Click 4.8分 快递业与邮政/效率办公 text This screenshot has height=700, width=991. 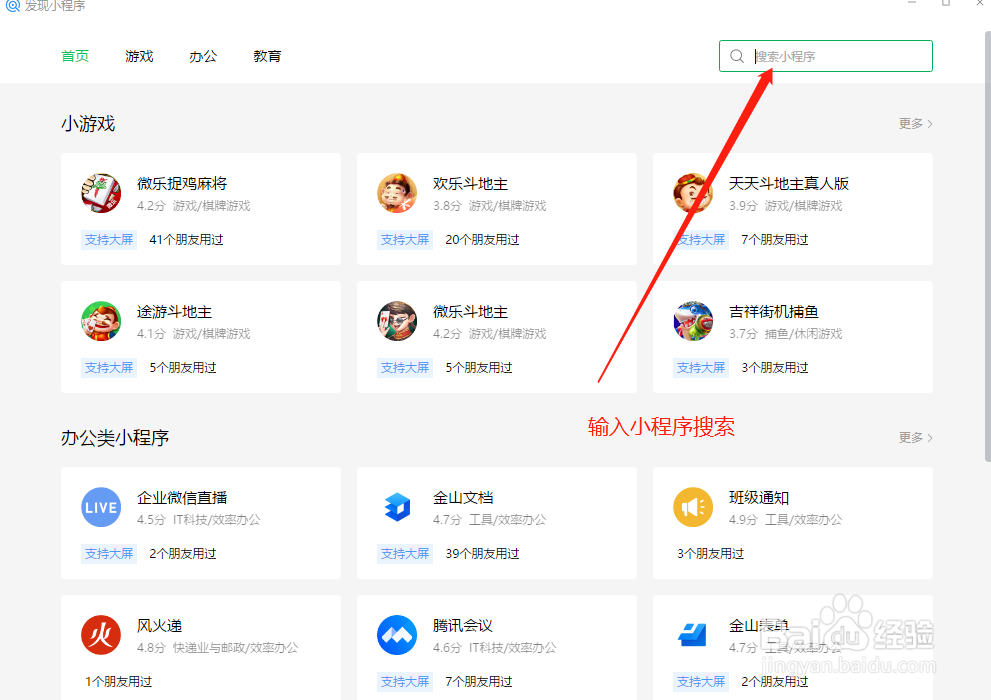(x=217, y=648)
